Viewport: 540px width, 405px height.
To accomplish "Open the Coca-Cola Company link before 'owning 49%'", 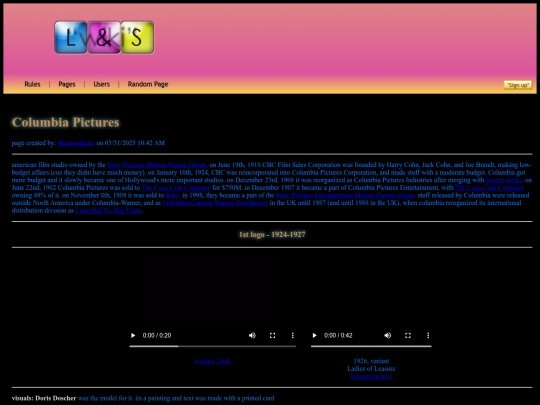I will (489, 188).
